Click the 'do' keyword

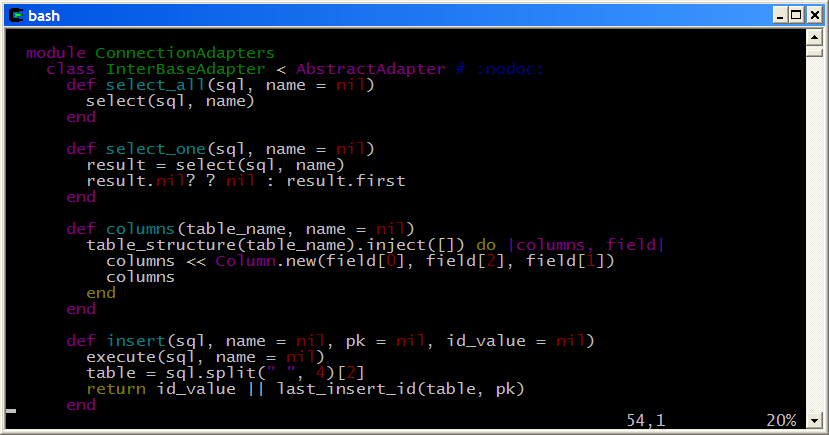click(x=486, y=245)
